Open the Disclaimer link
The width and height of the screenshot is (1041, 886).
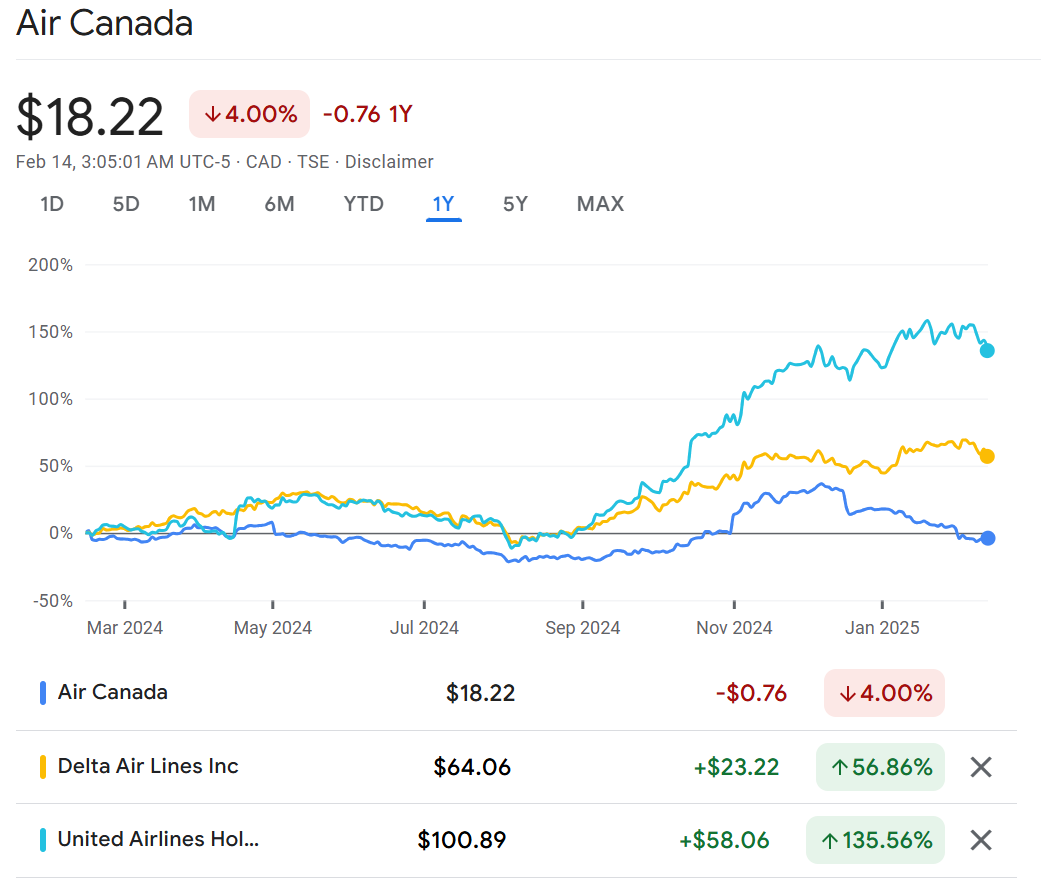click(389, 162)
